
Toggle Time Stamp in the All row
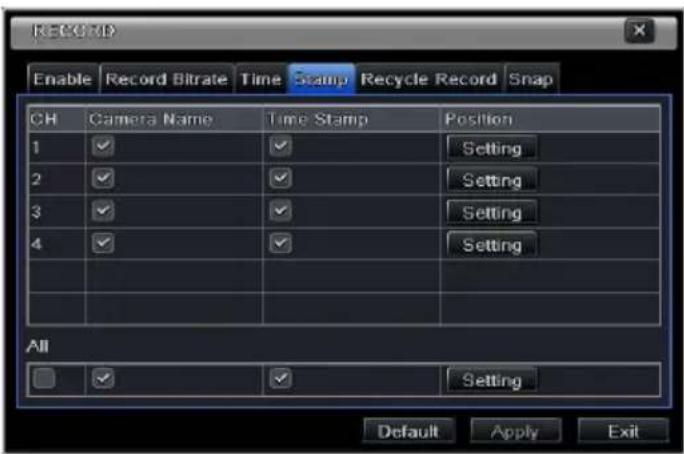pos(280,378)
